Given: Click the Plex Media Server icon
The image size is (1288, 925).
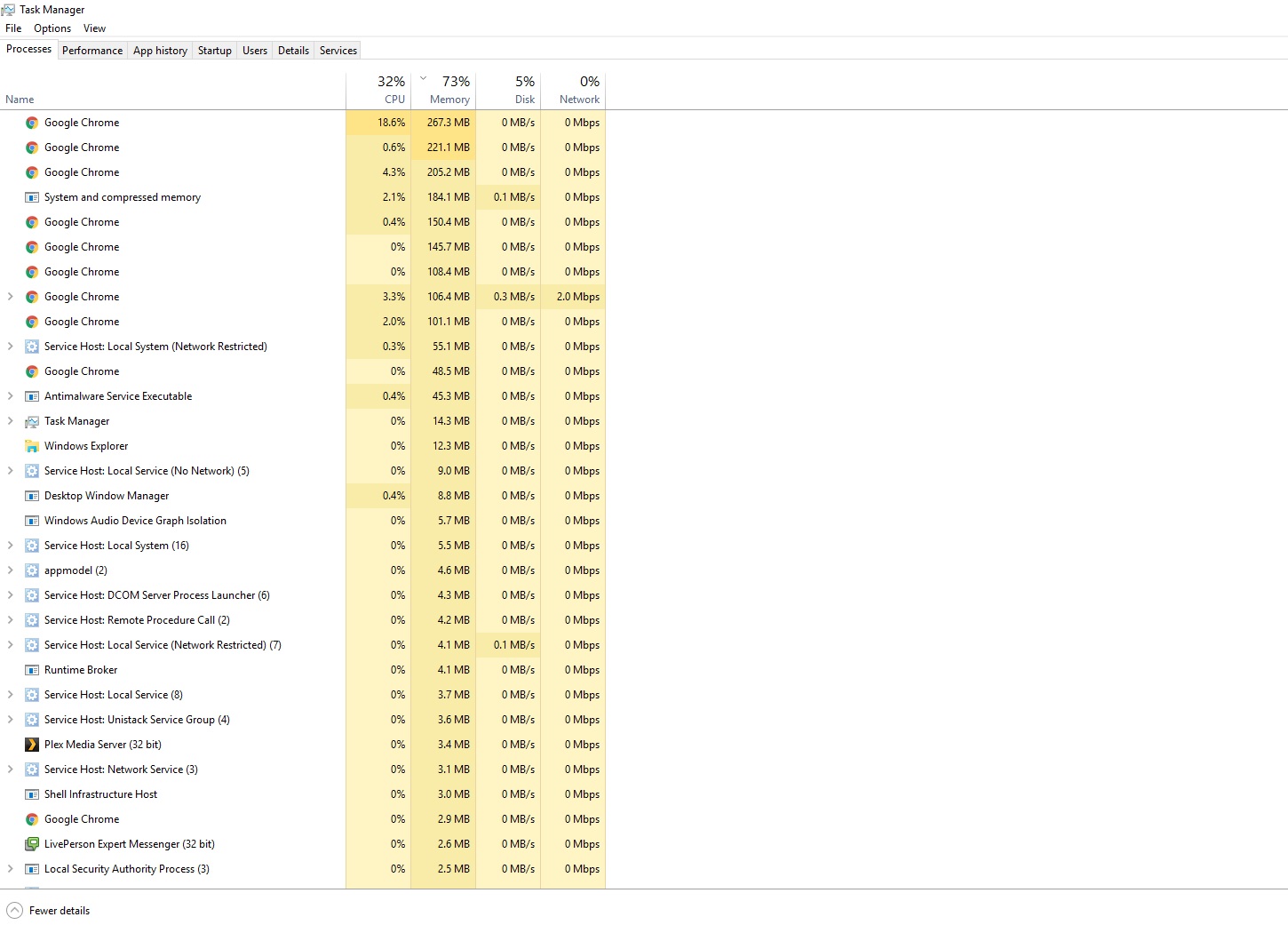Looking at the screenshot, I should click(32, 745).
